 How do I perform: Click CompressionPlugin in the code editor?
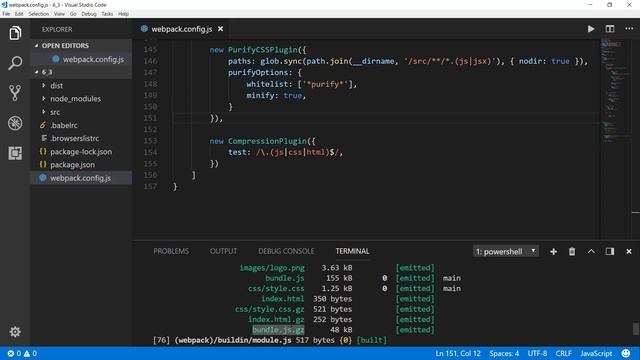(x=267, y=141)
